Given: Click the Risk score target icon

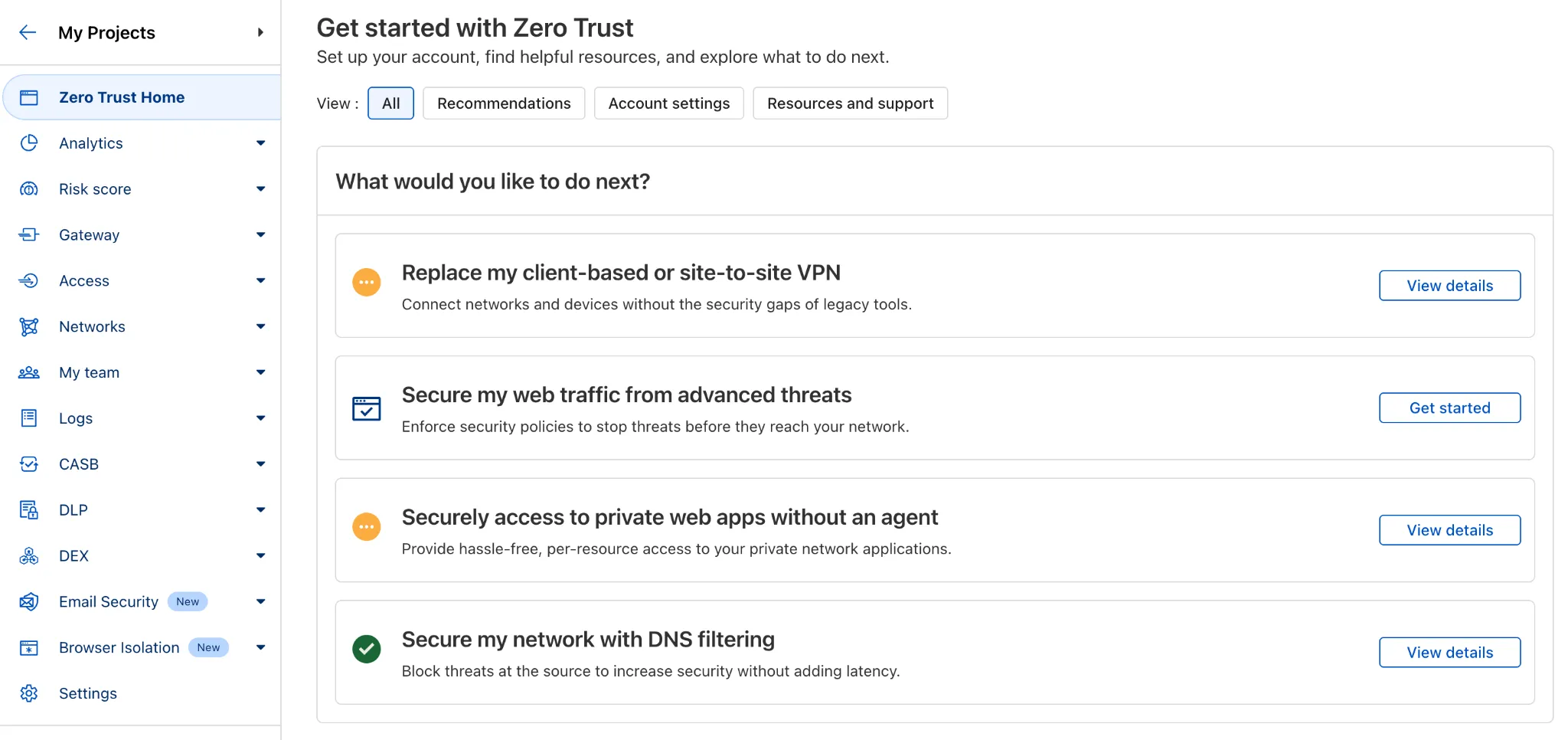Looking at the screenshot, I should coord(29,188).
